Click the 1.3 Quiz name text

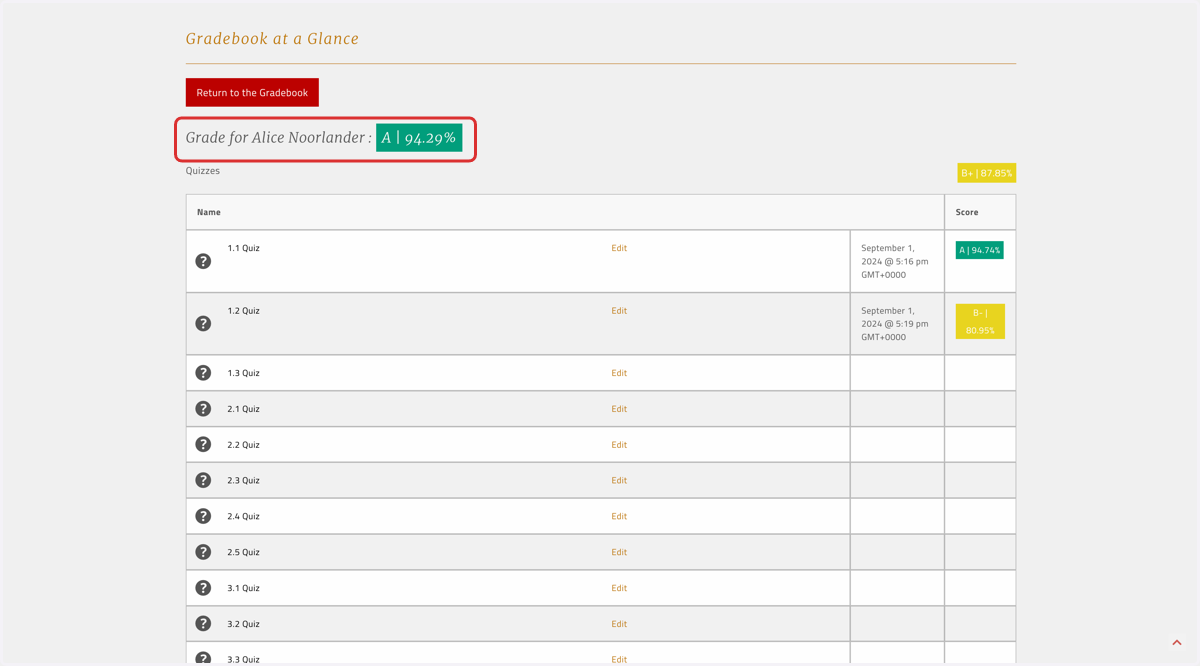click(243, 373)
